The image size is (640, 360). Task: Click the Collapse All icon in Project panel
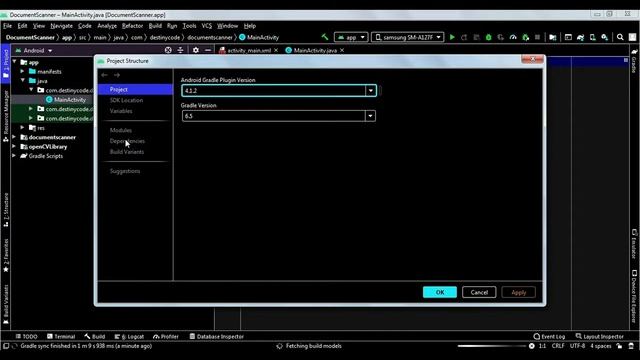[x=180, y=50]
